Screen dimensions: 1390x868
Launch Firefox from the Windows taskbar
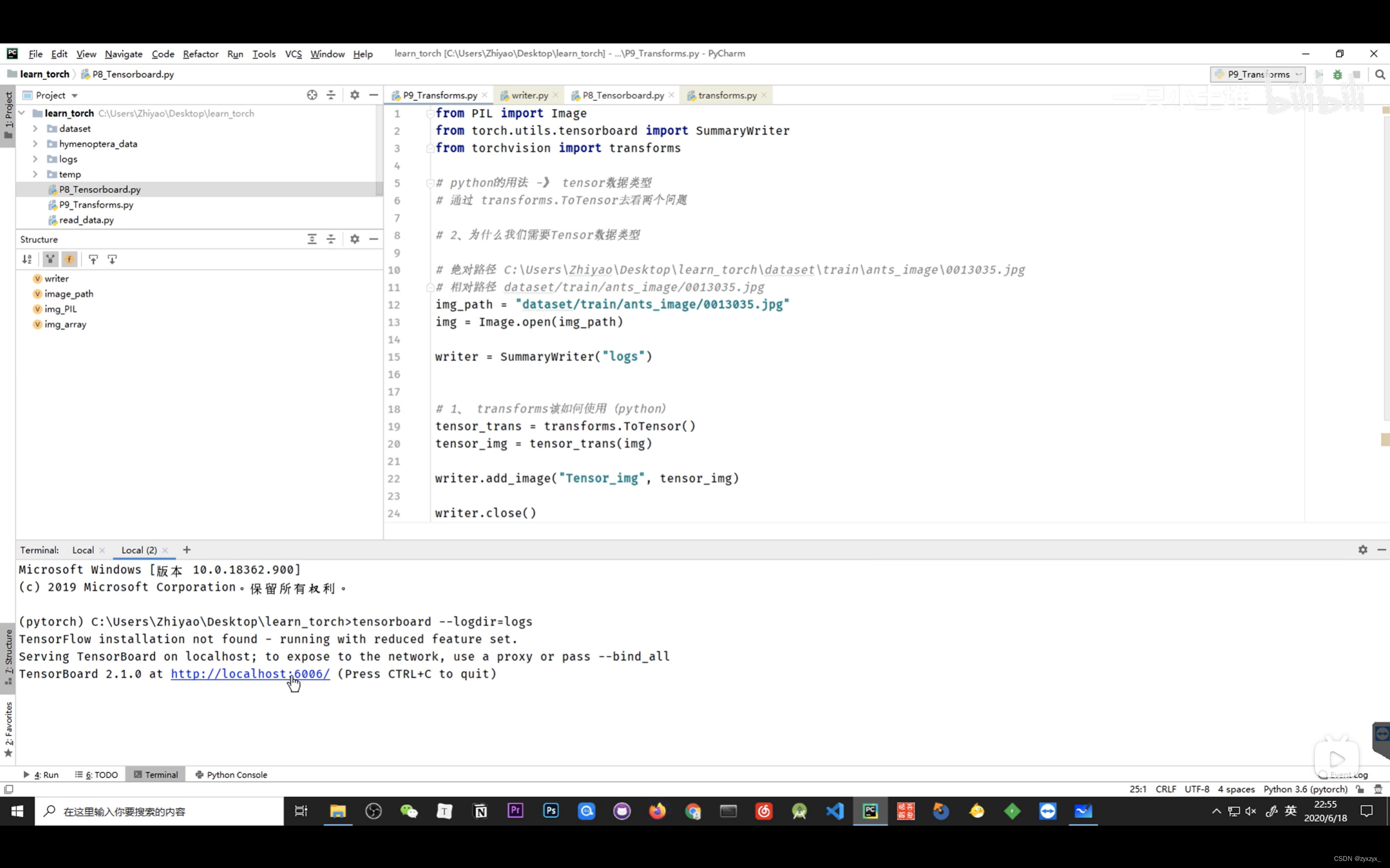pos(658,811)
